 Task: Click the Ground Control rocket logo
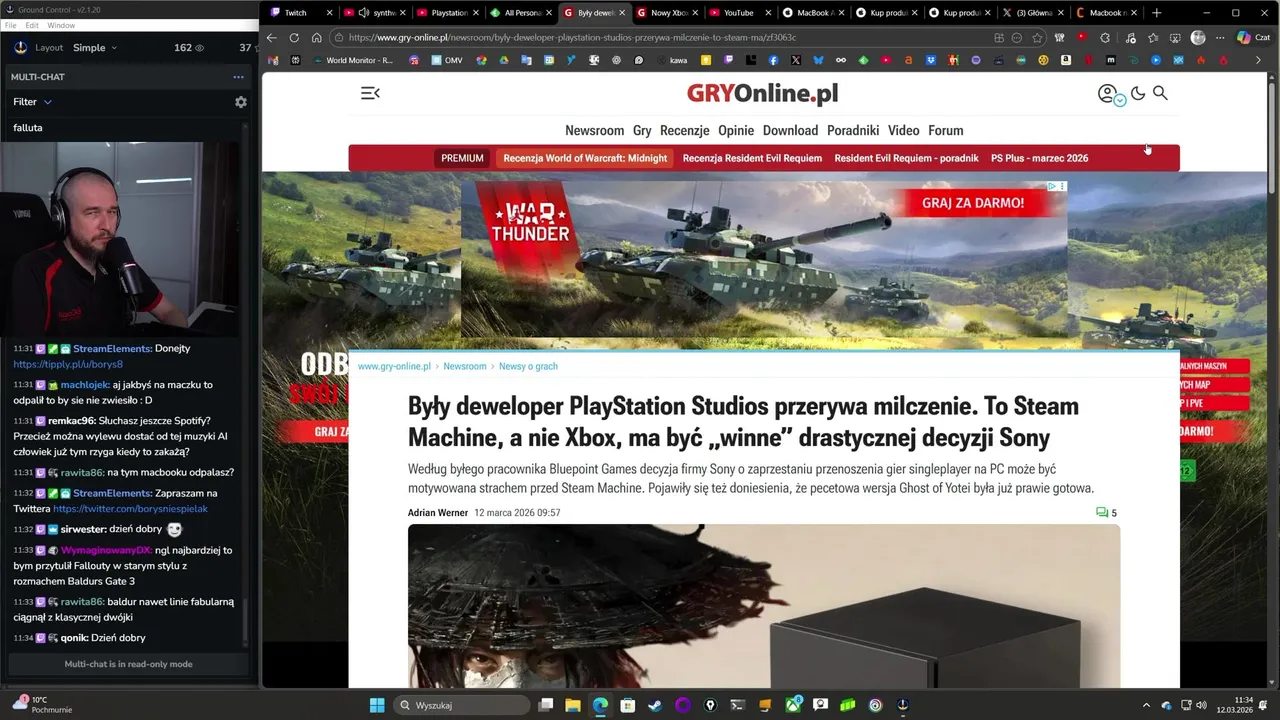pyautogui.click(x=20, y=48)
